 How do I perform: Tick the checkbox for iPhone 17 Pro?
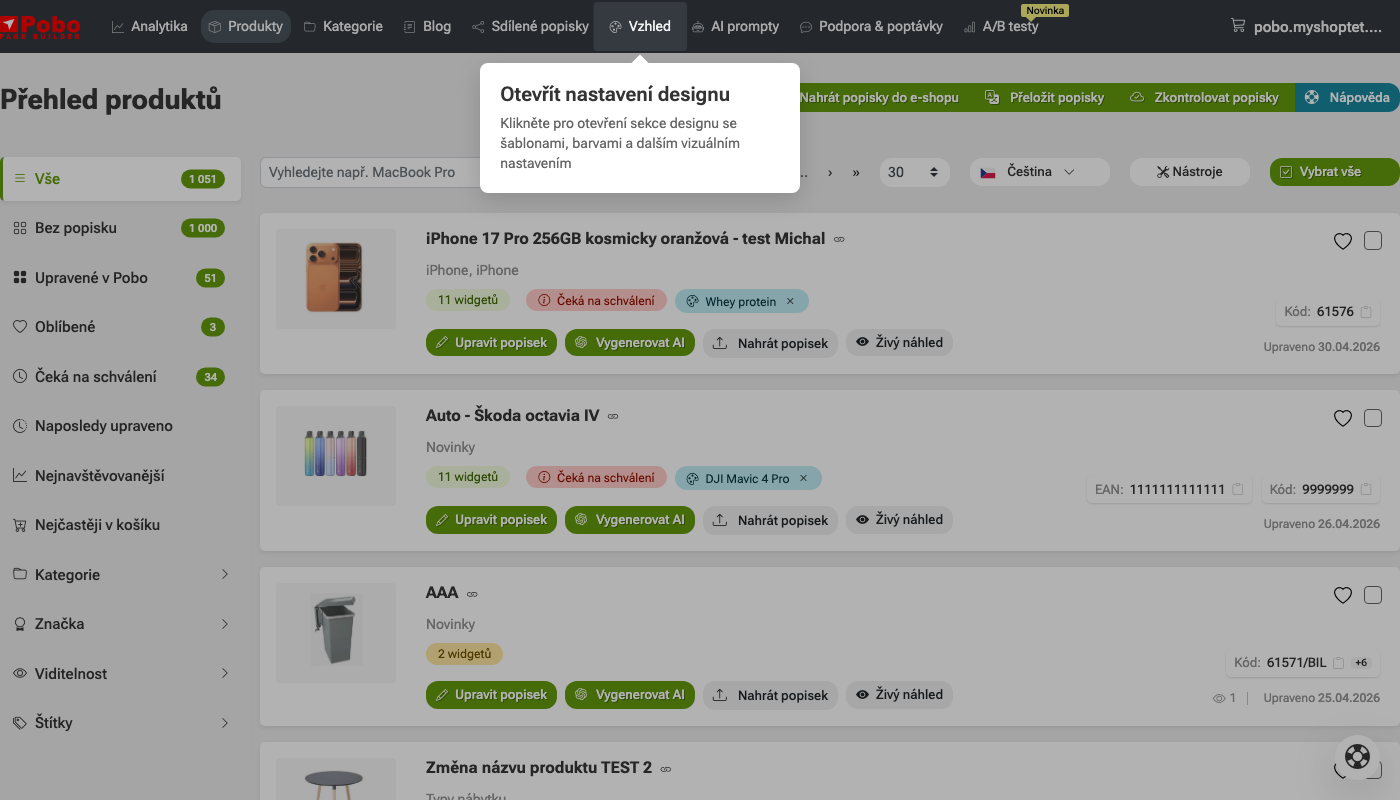[x=1373, y=240]
